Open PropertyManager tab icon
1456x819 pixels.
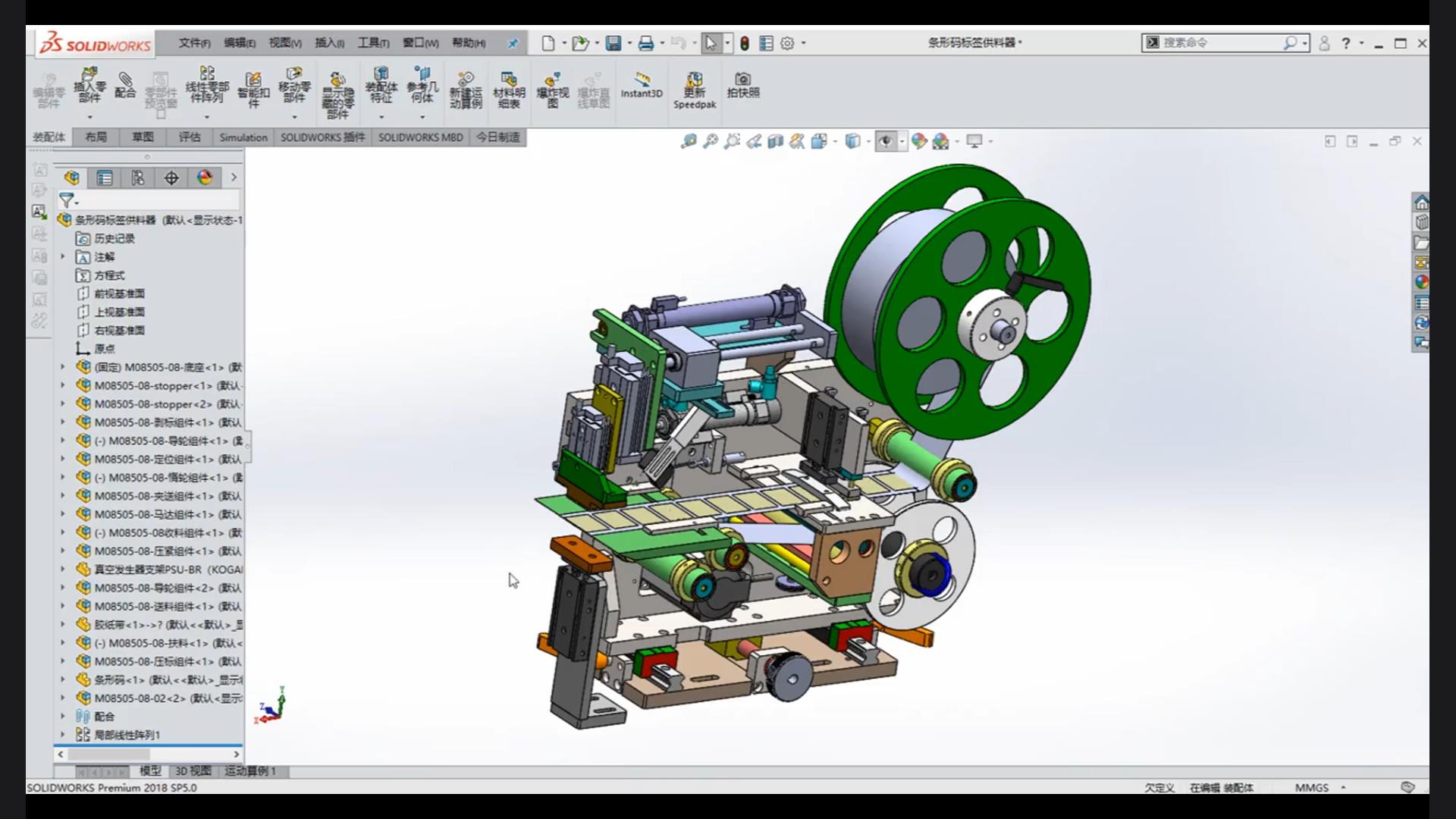pos(105,177)
